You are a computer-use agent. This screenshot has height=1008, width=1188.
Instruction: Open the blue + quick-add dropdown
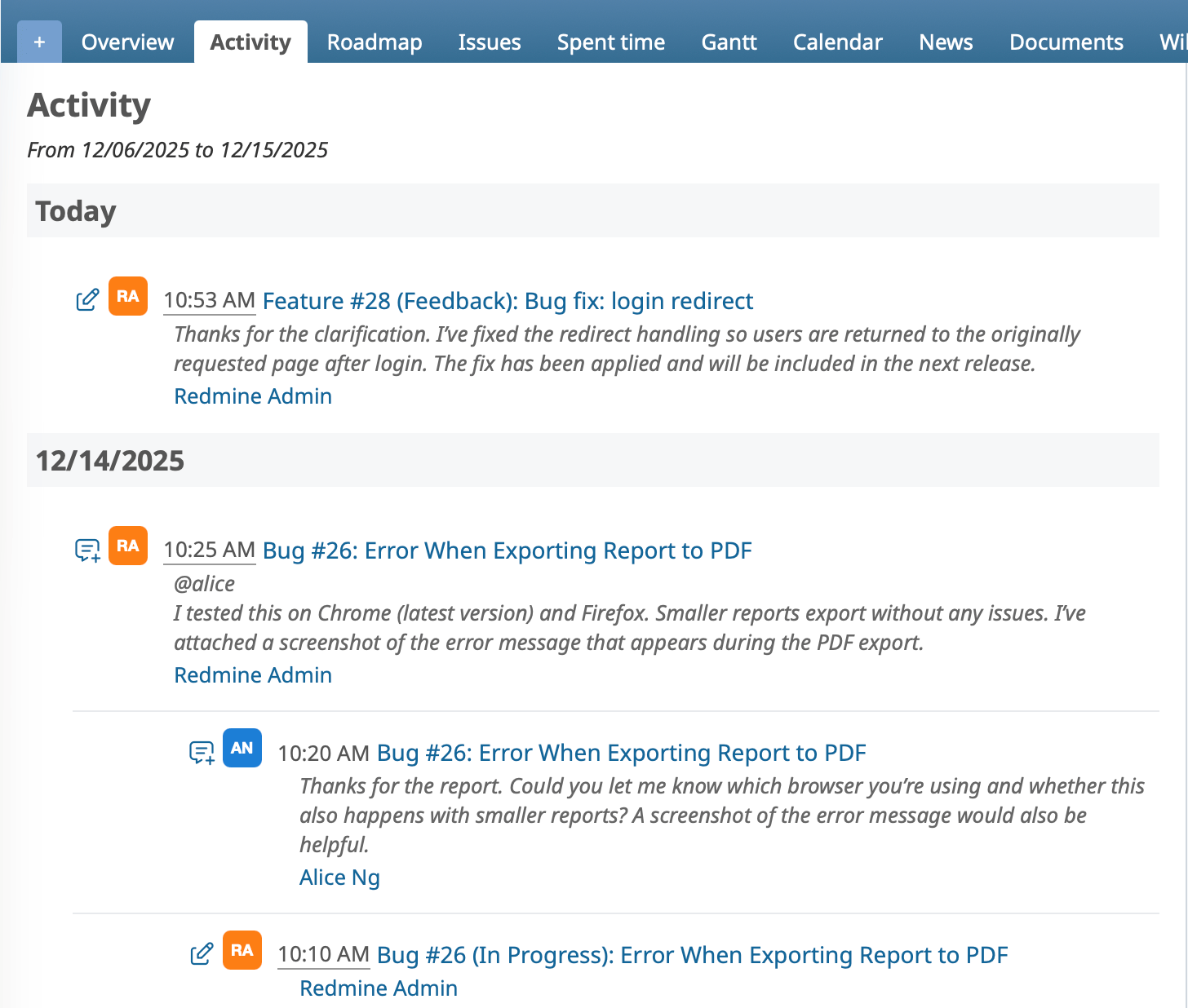[x=38, y=40]
